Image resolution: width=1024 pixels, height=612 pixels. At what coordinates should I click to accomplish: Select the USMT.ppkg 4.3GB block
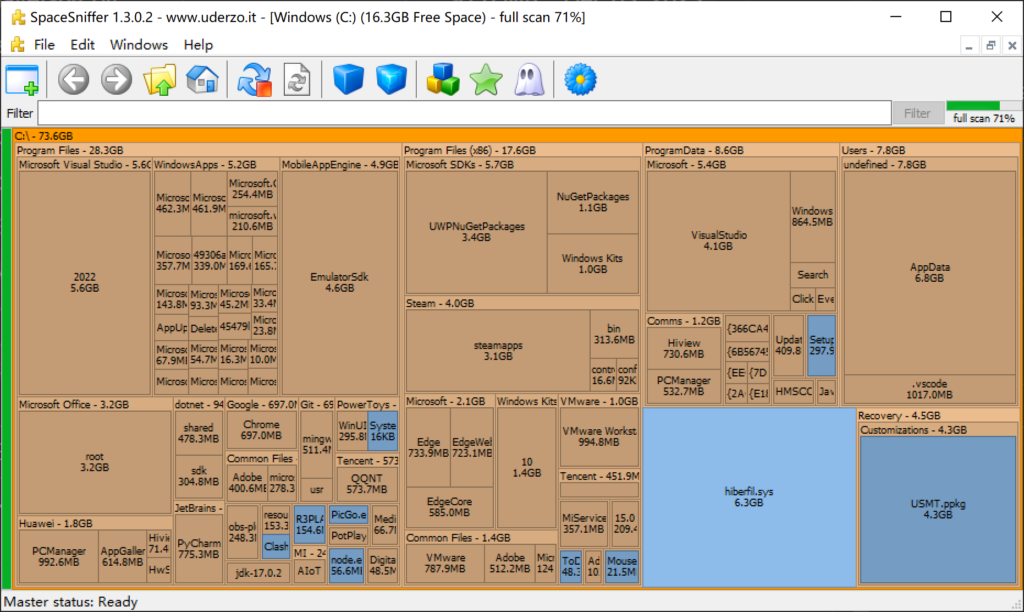click(x=938, y=509)
